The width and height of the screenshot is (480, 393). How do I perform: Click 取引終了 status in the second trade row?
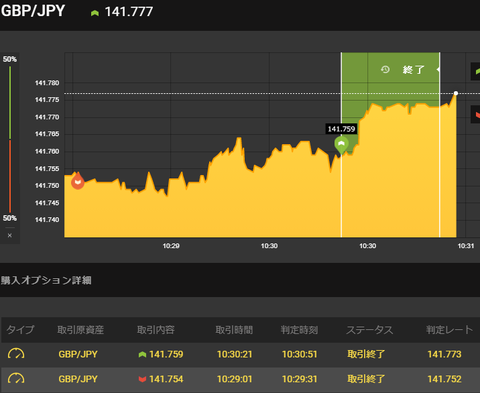(x=366, y=379)
